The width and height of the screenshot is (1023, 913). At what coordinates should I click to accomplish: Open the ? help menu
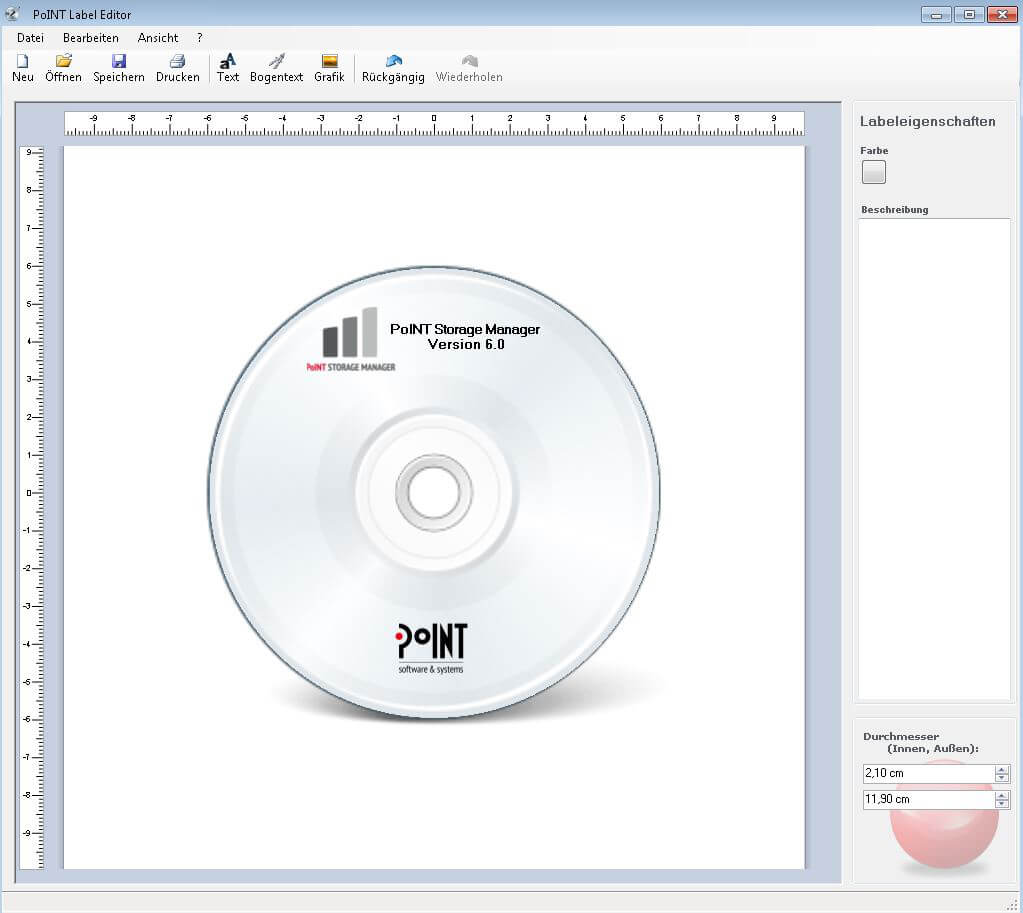coord(200,38)
